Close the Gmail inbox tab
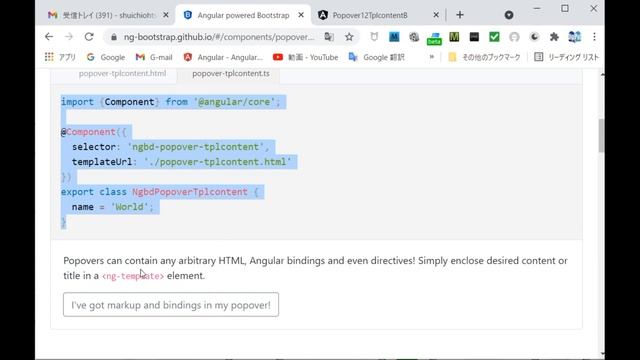This screenshot has height=360, width=640. click(166, 15)
